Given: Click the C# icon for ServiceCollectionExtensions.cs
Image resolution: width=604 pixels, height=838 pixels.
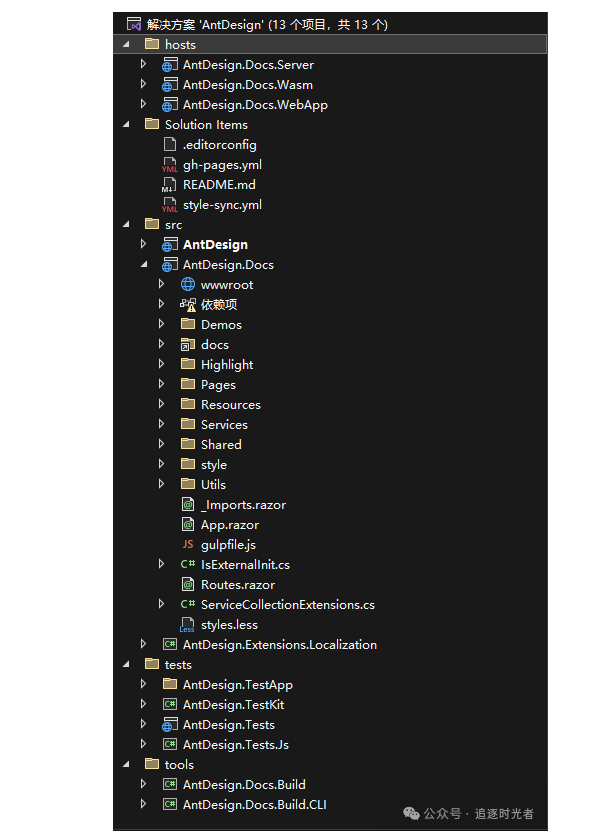Looking at the screenshot, I should tap(187, 605).
